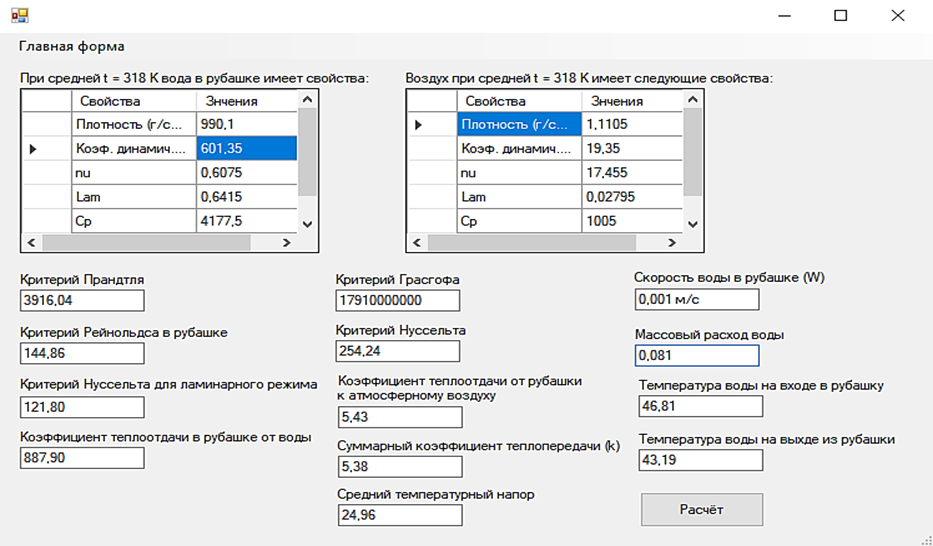Select the Средний температурный напор field

(400, 515)
